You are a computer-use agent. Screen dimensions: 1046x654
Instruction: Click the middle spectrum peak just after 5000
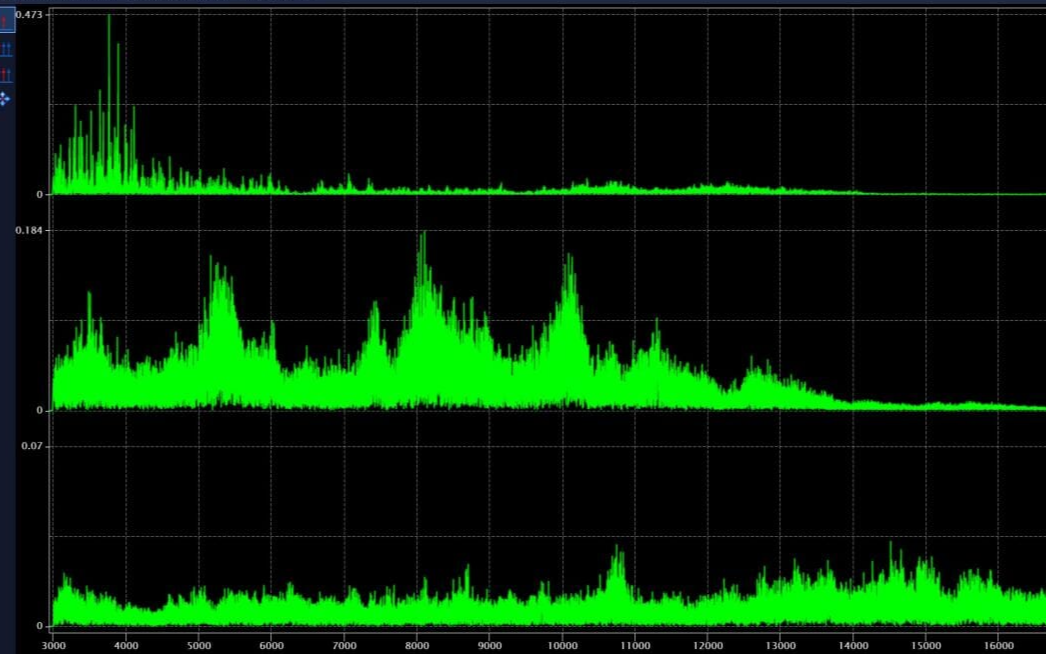pyautogui.click(x=211, y=260)
